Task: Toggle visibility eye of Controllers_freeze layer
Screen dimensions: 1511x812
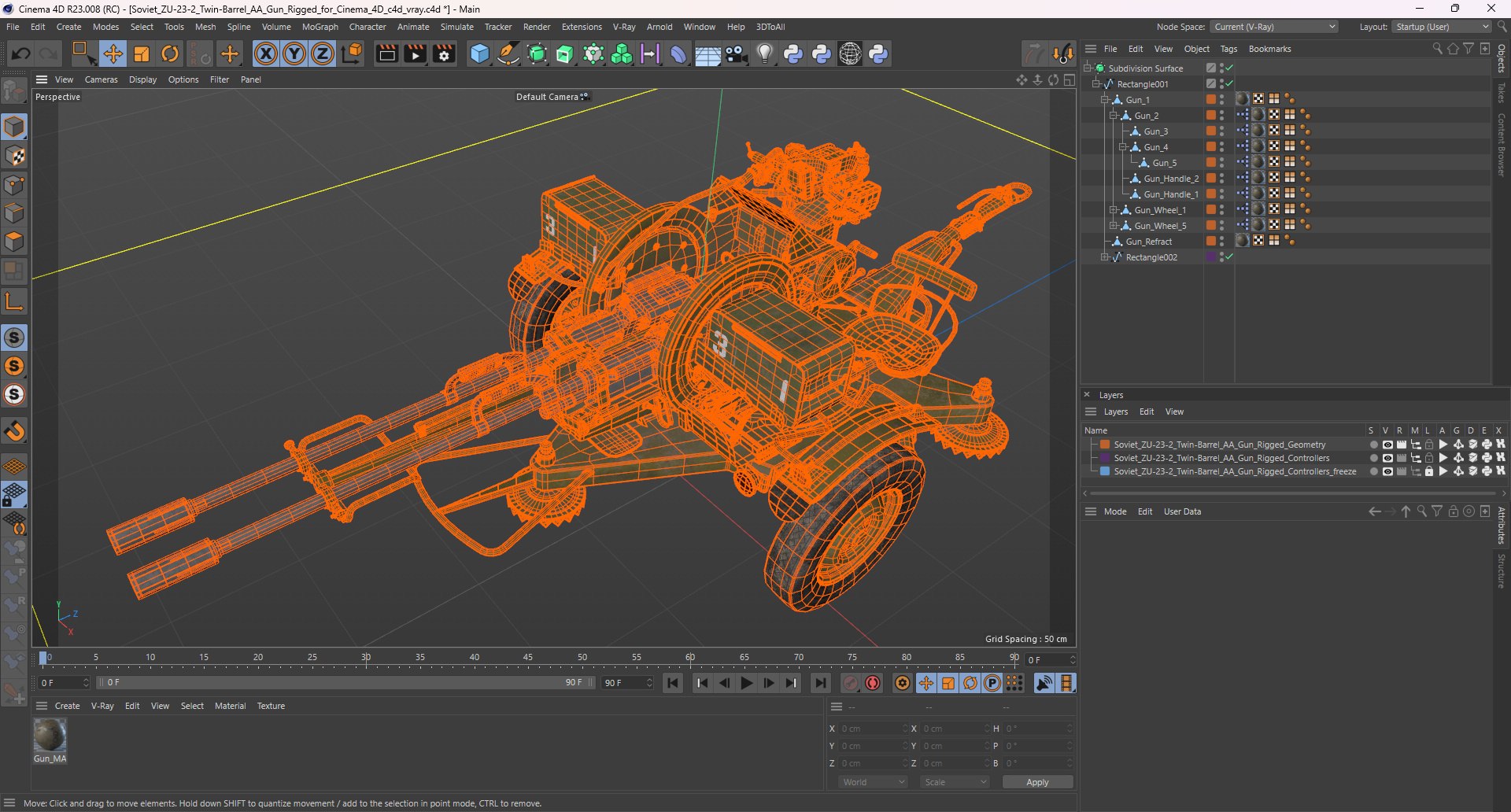Action: (1387, 471)
